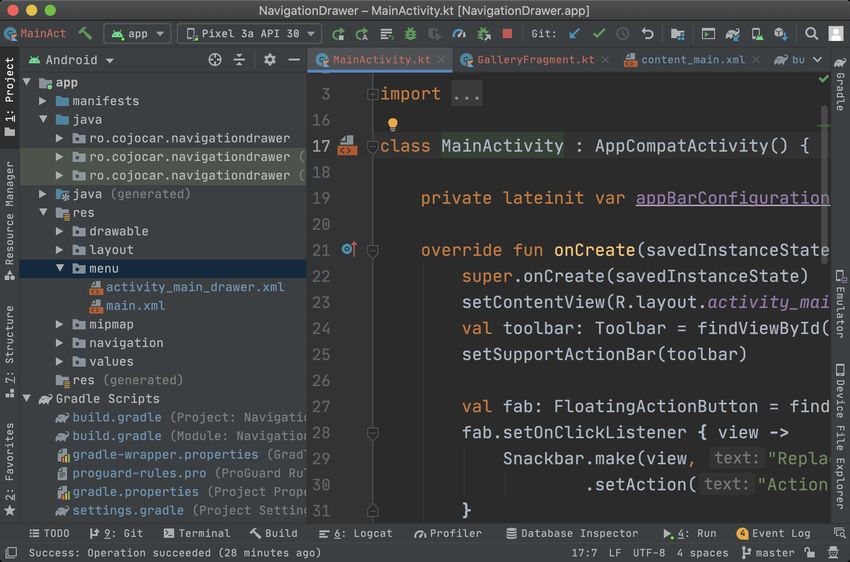Toggle the Favorites side panel
Screen dimensions: 850x562
click(x=9, y=468)
